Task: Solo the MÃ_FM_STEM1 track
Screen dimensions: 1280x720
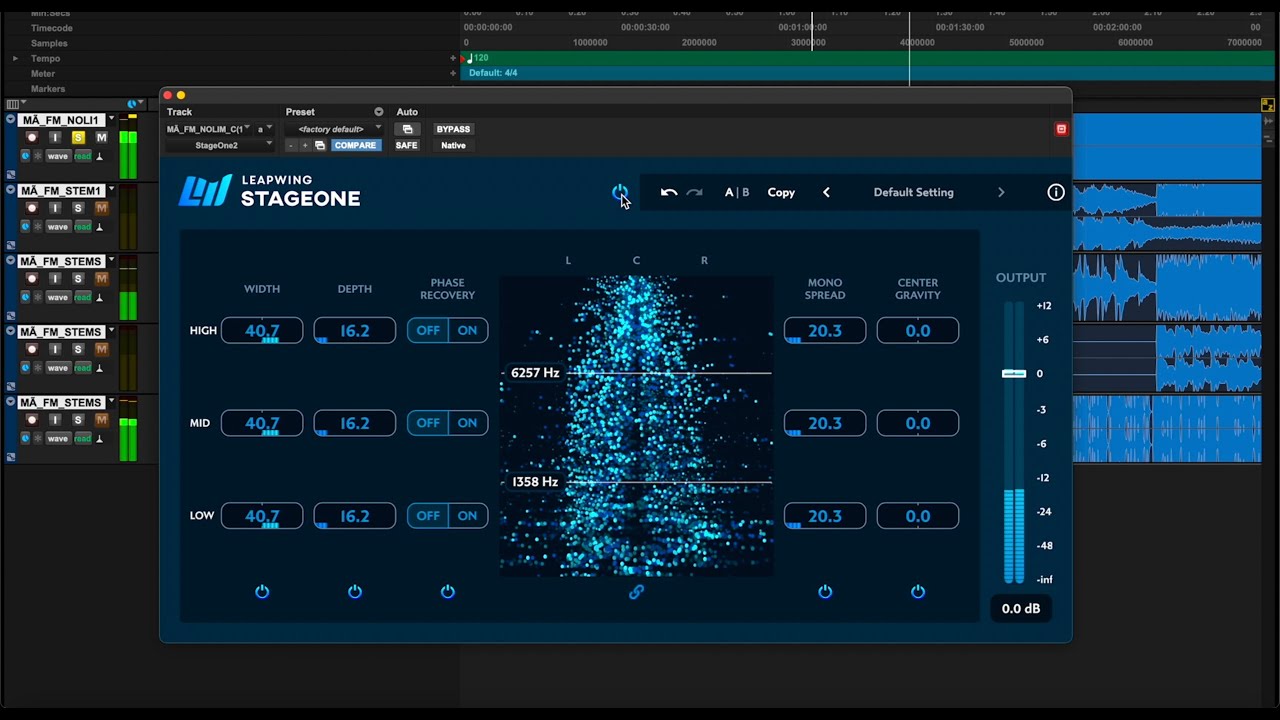Action: pos(78,208)
